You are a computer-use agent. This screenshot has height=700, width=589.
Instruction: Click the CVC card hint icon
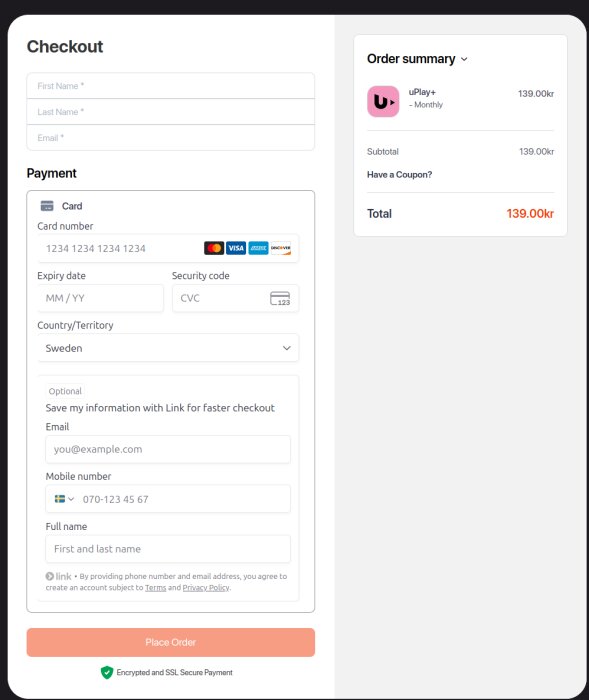point(280,298)
